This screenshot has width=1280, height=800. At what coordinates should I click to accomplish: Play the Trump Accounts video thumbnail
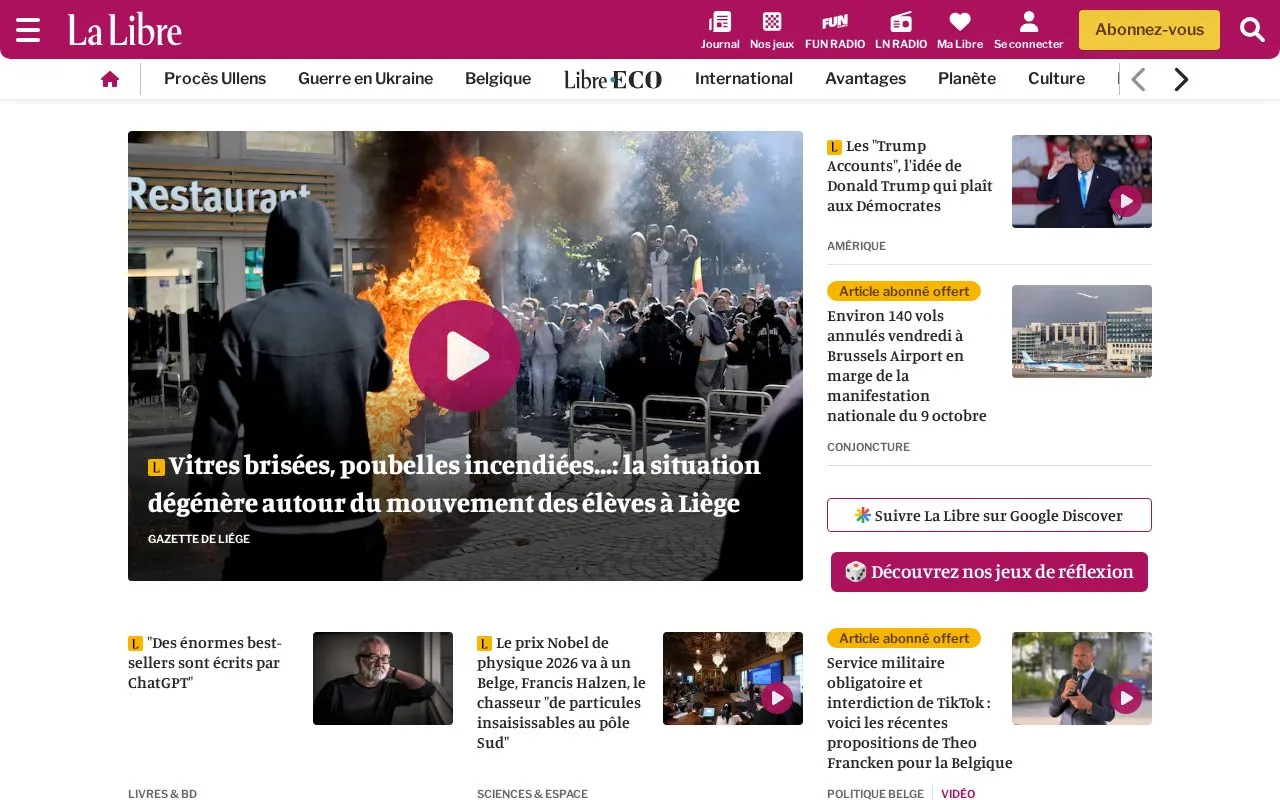click(1126, 201)
